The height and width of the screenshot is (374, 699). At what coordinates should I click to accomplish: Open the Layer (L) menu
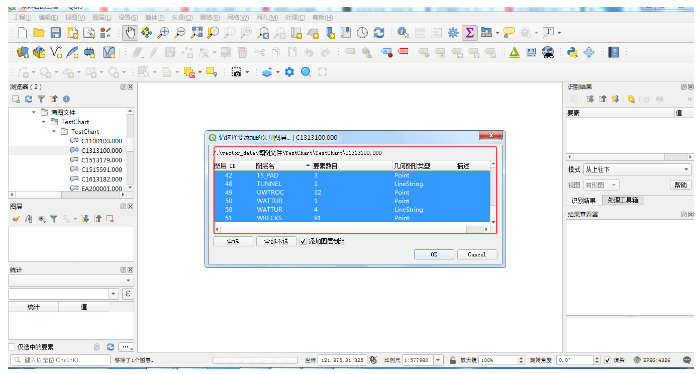[x=102, y=17]
